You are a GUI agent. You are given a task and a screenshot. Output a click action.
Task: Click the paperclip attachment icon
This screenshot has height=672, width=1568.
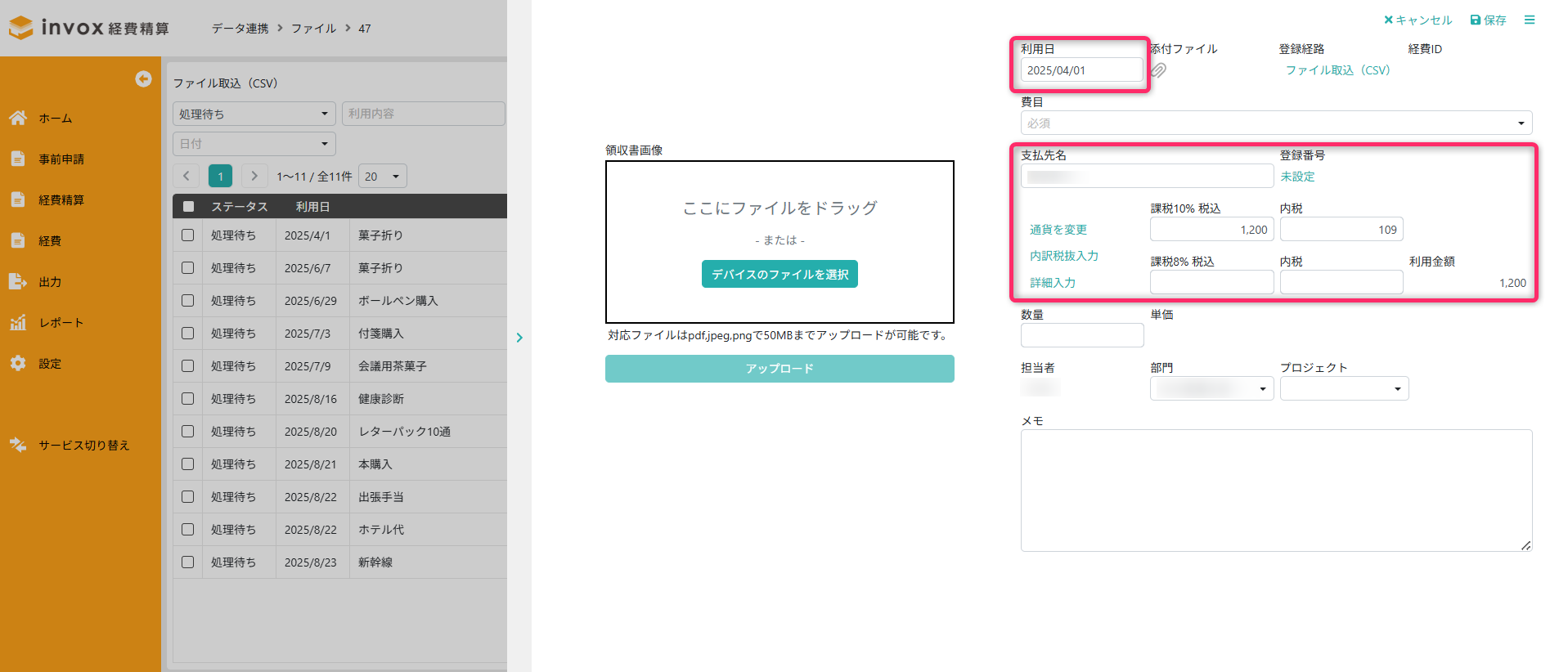1158,70
